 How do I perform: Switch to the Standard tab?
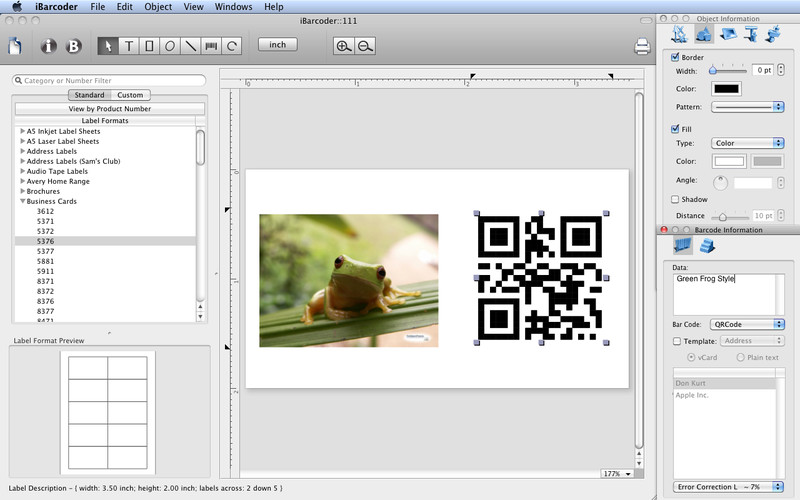(x=89, y=95)
